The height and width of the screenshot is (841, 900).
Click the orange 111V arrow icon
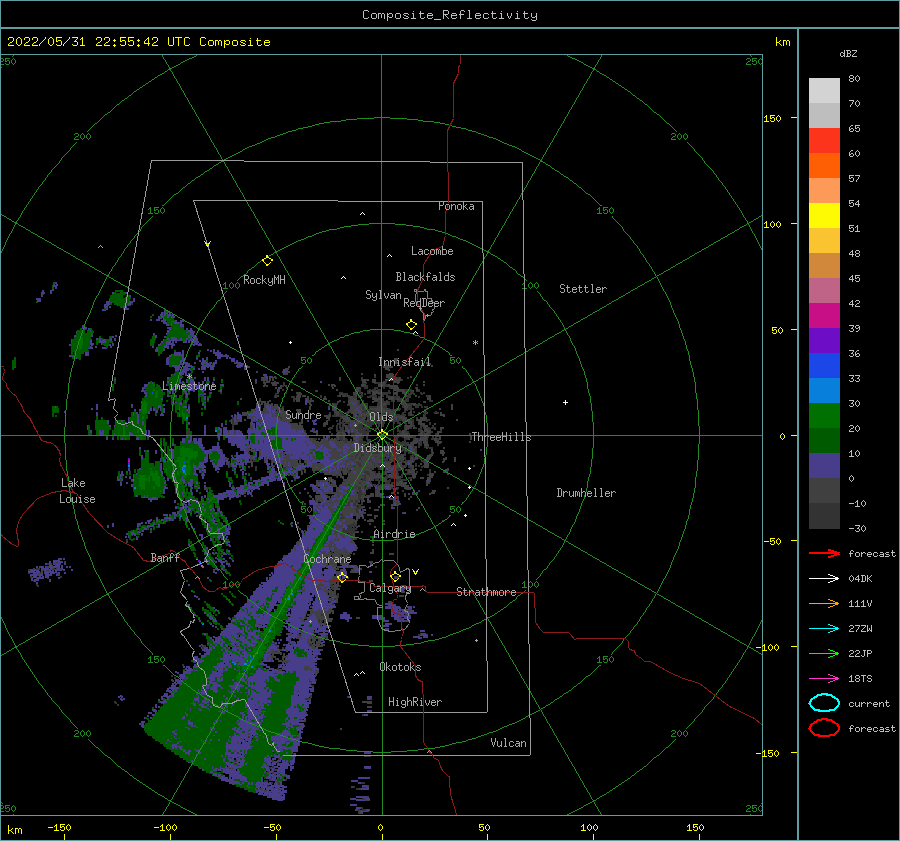pyautogui.click(x=824, y=603)
